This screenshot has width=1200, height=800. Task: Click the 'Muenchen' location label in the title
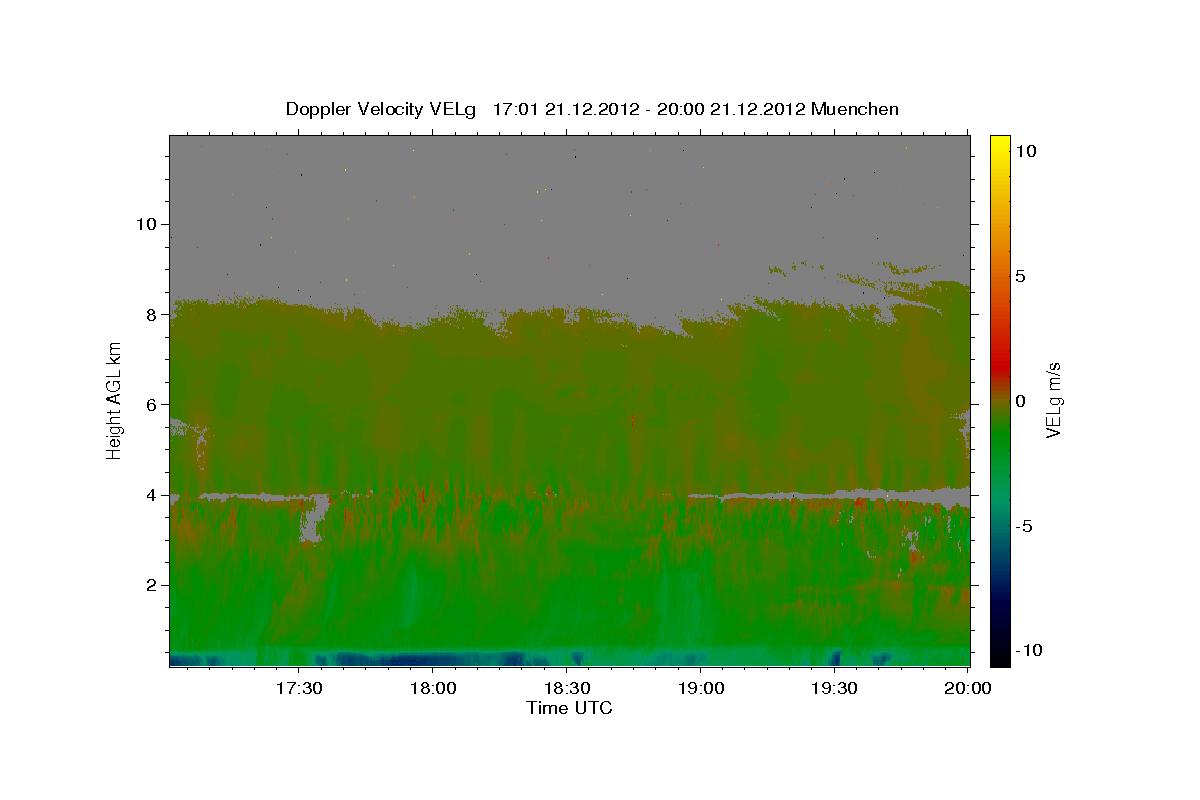(x=855, y=109)
